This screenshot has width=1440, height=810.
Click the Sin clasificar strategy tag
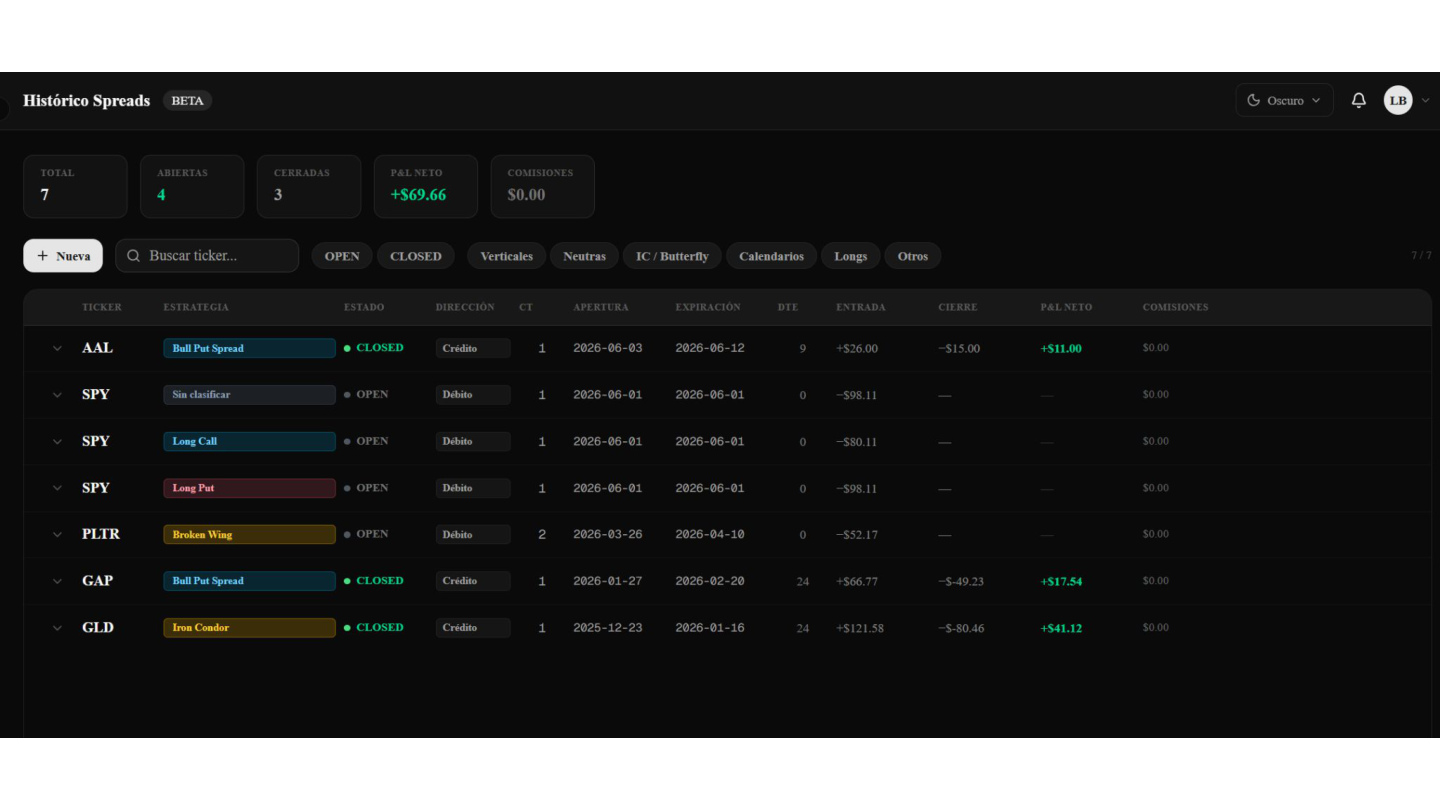pyautogui.click(x=249, y=395)
